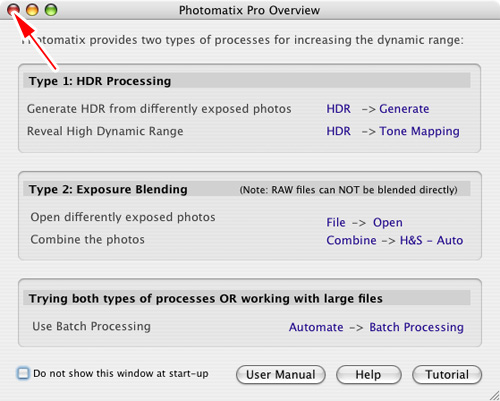Zoom window with green button
The image size is (500, 401).
coord(51,10)
